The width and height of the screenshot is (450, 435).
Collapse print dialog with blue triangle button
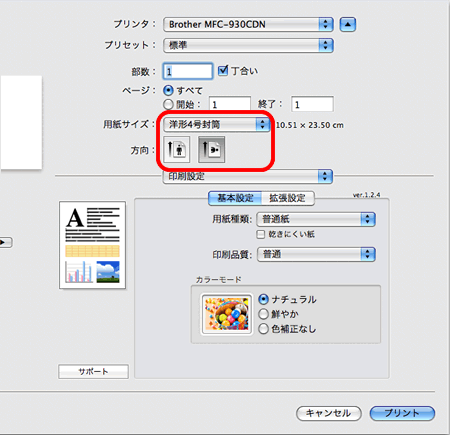(348, 24)
